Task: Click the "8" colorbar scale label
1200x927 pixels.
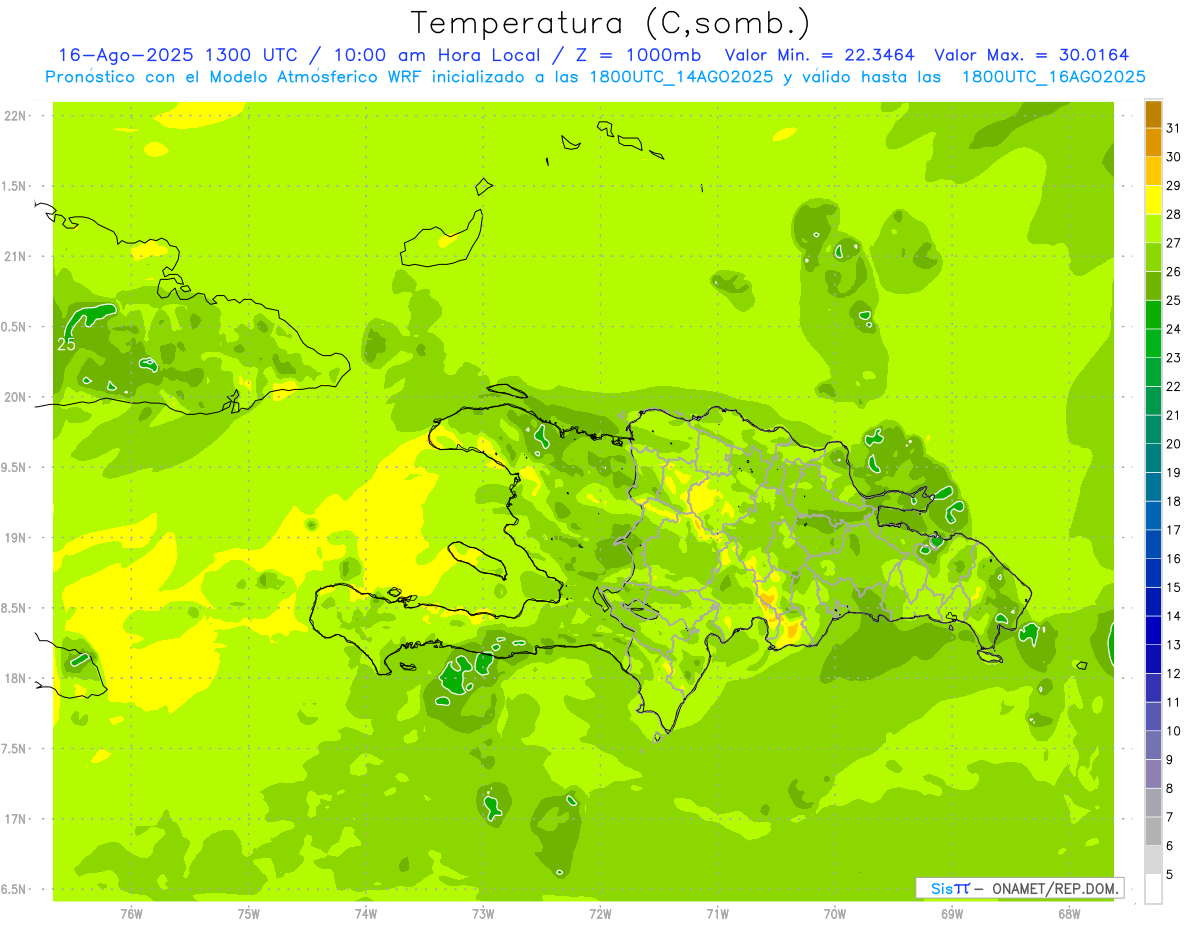Action: pyautogui.click(x=1170, y=788)
